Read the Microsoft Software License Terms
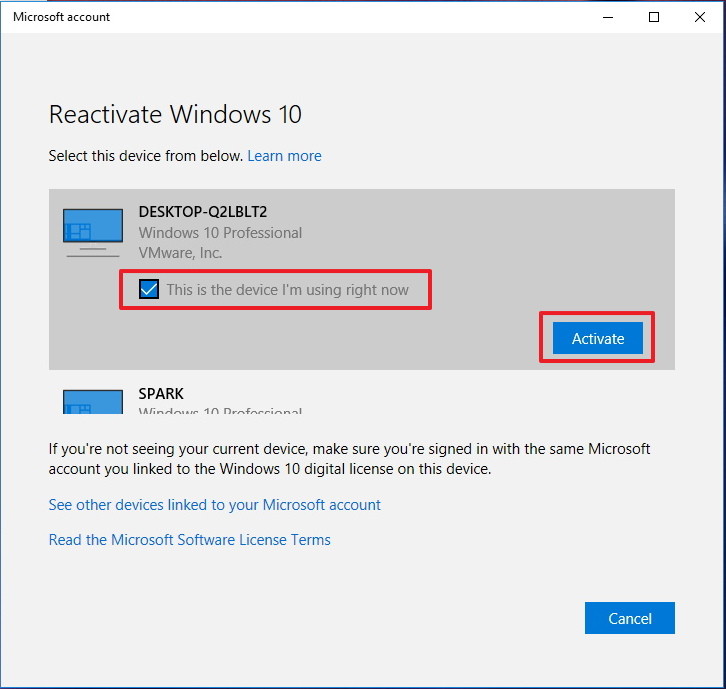 tap(189, 540)
